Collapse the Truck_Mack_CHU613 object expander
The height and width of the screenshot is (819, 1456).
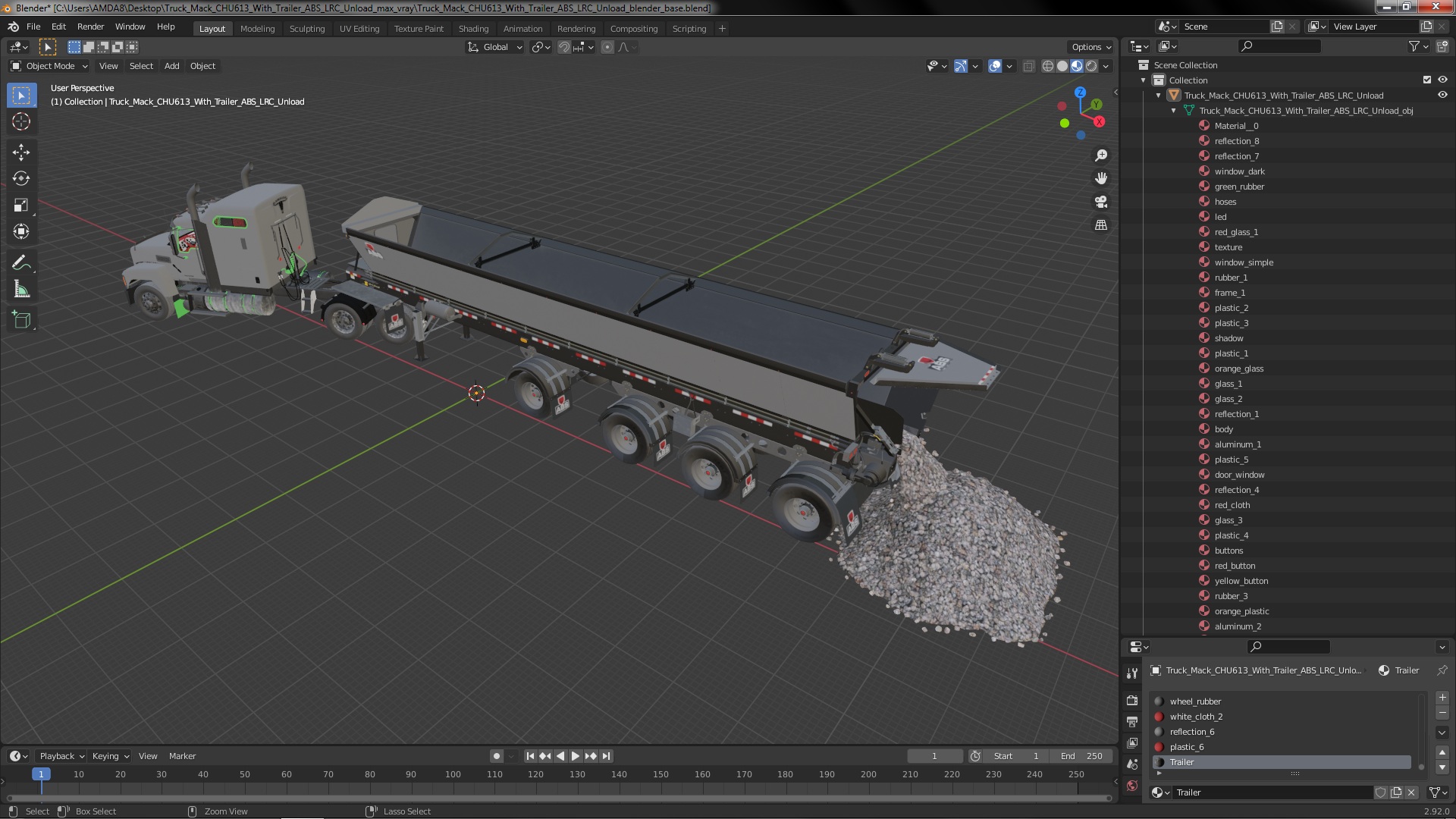click(1159, 96)
